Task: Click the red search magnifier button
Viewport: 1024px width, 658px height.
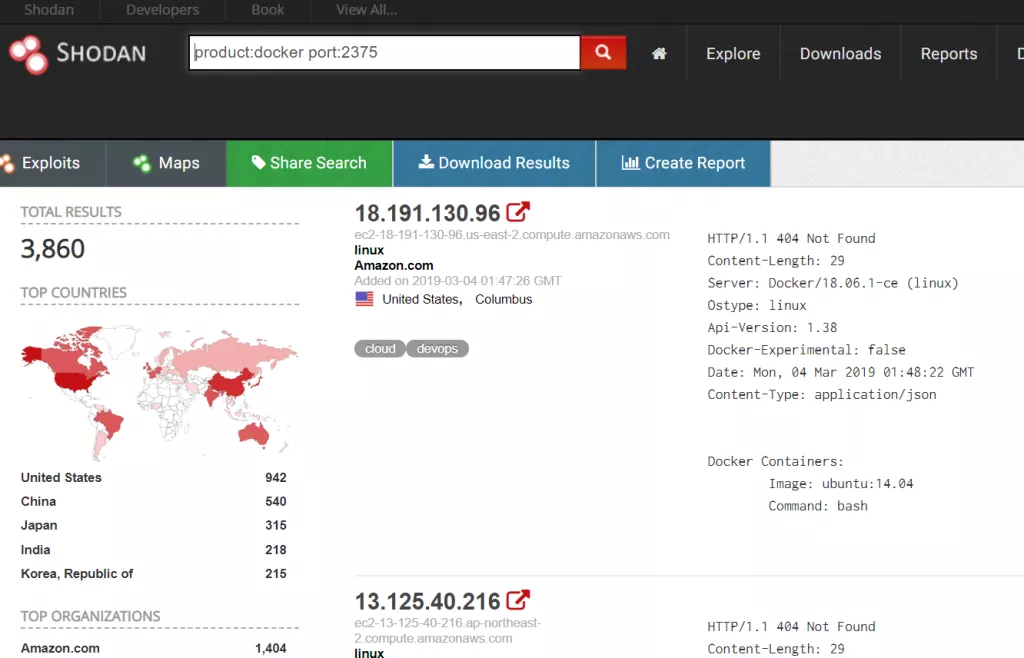Action: tap(603, 52)
